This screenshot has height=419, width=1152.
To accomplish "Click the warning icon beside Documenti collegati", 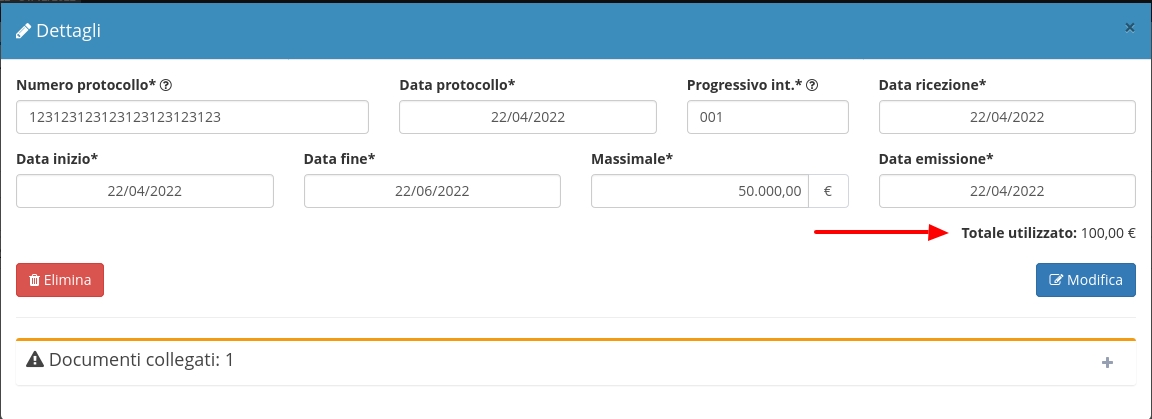I will [35, 360].
